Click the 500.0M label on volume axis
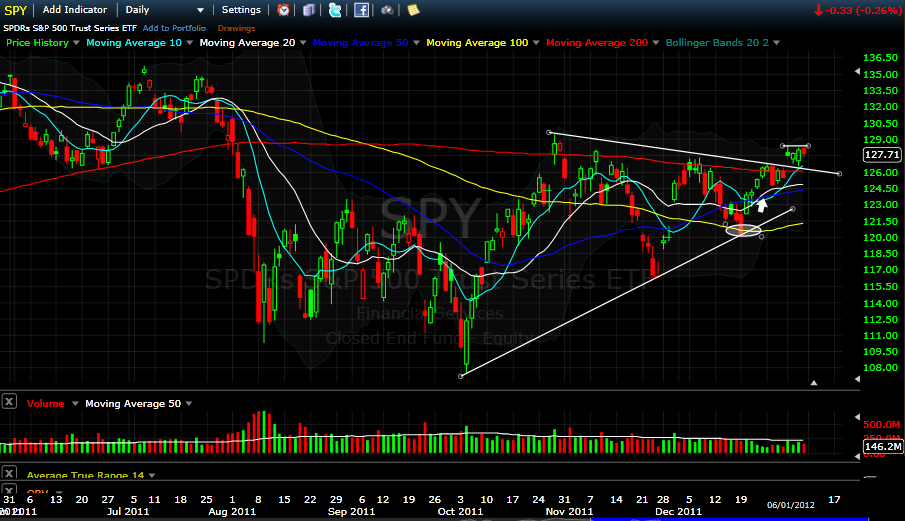 882,425
